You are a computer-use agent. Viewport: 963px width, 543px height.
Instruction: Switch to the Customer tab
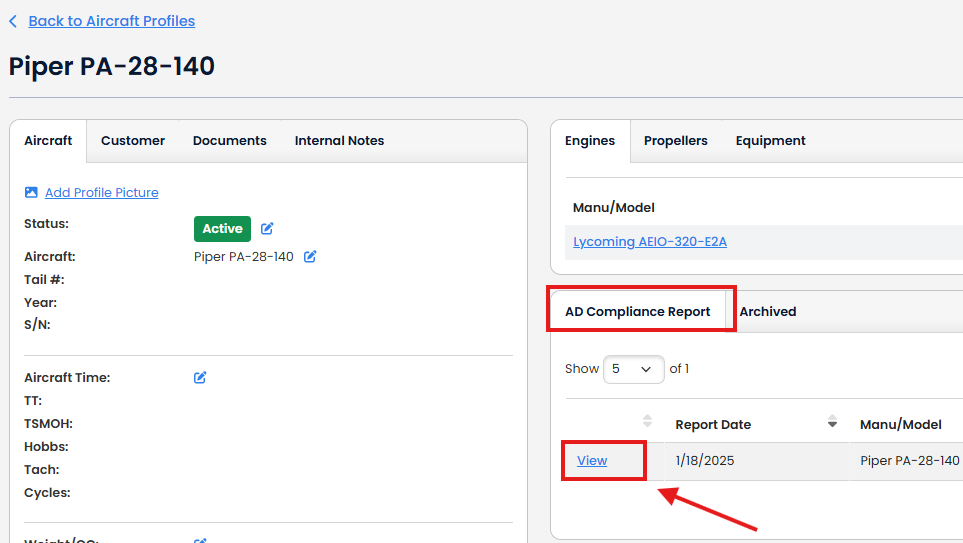[x=133, y=141]
